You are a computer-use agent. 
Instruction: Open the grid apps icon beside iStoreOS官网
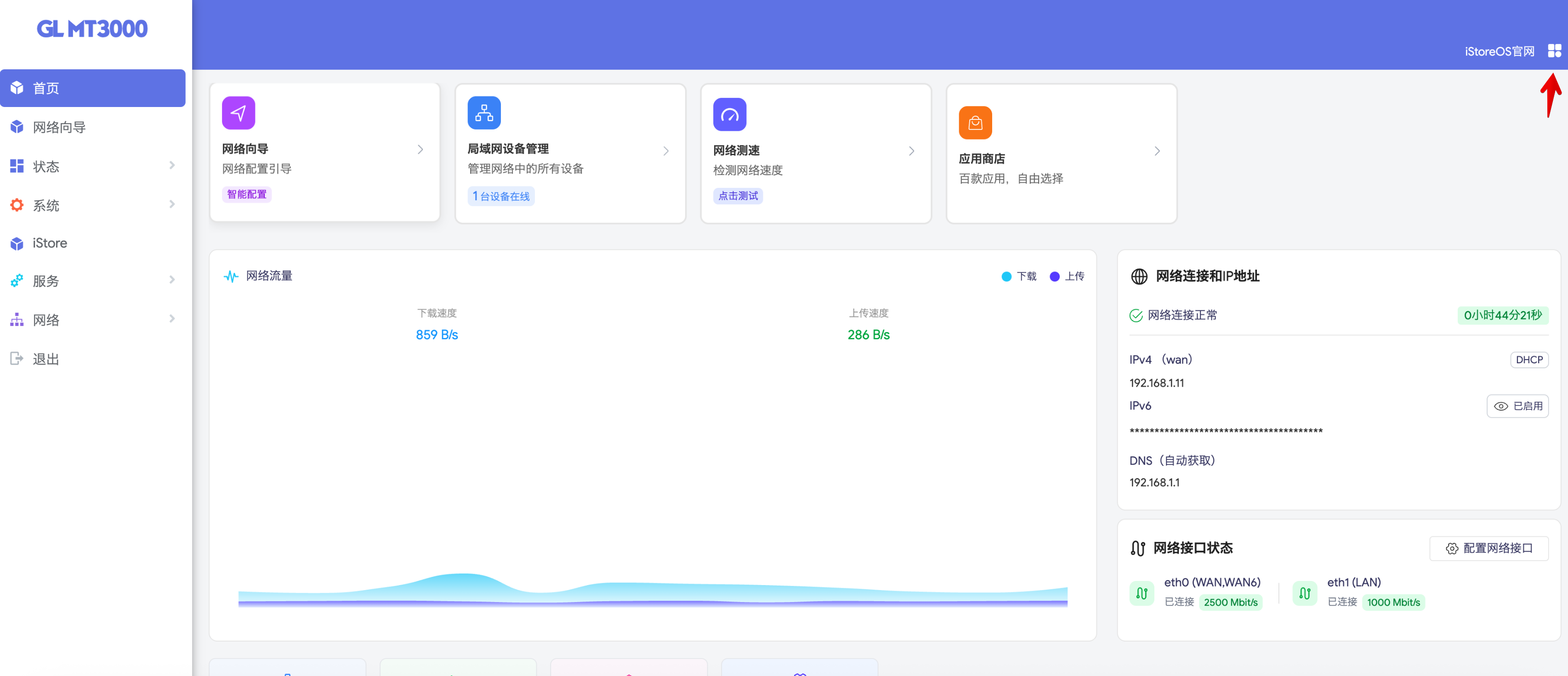1554,51
